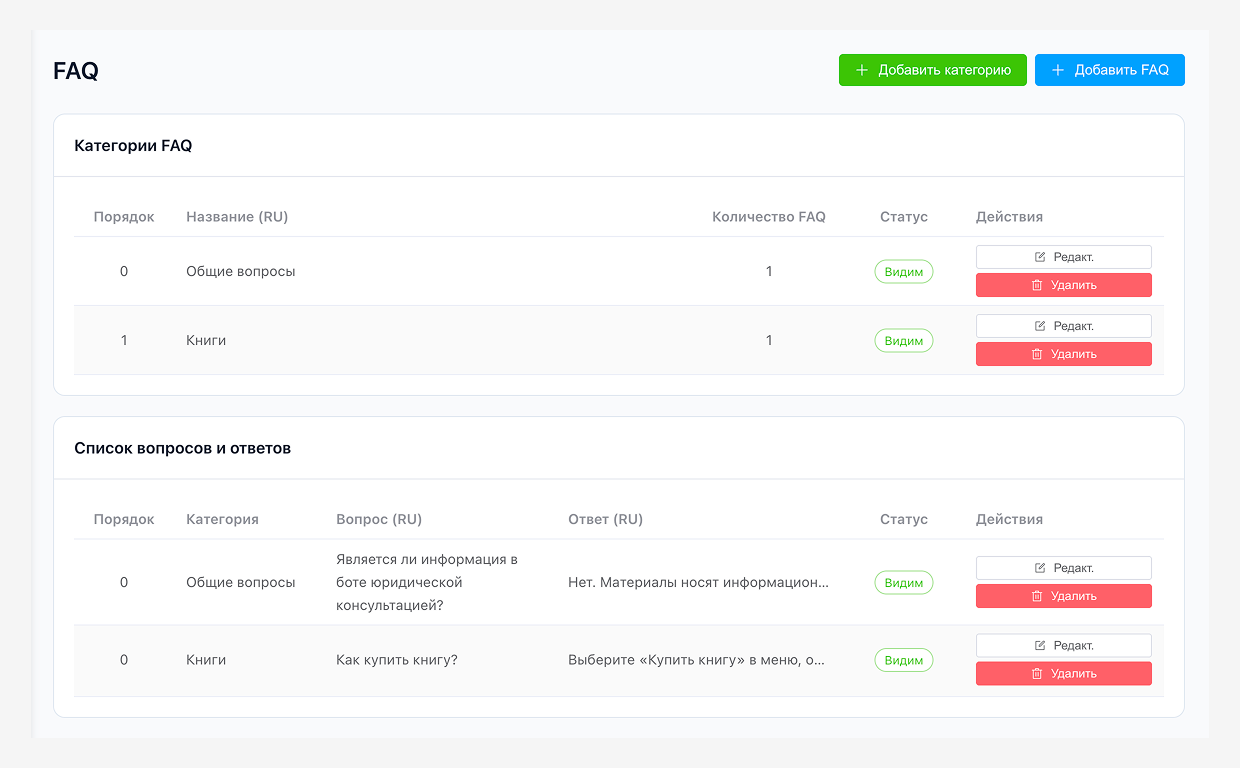Click the trash icon for Общие вопросы category
Image resolution: width=1240 pixels, height=768 pixels.
1037,285
